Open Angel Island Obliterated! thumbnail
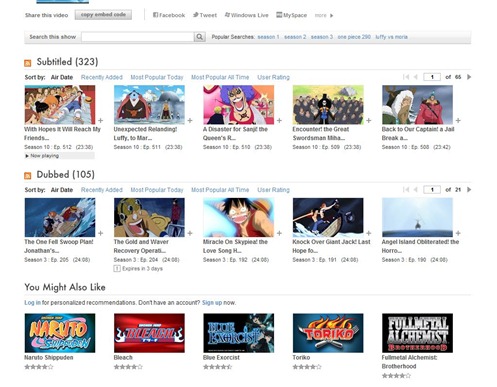 417,217
